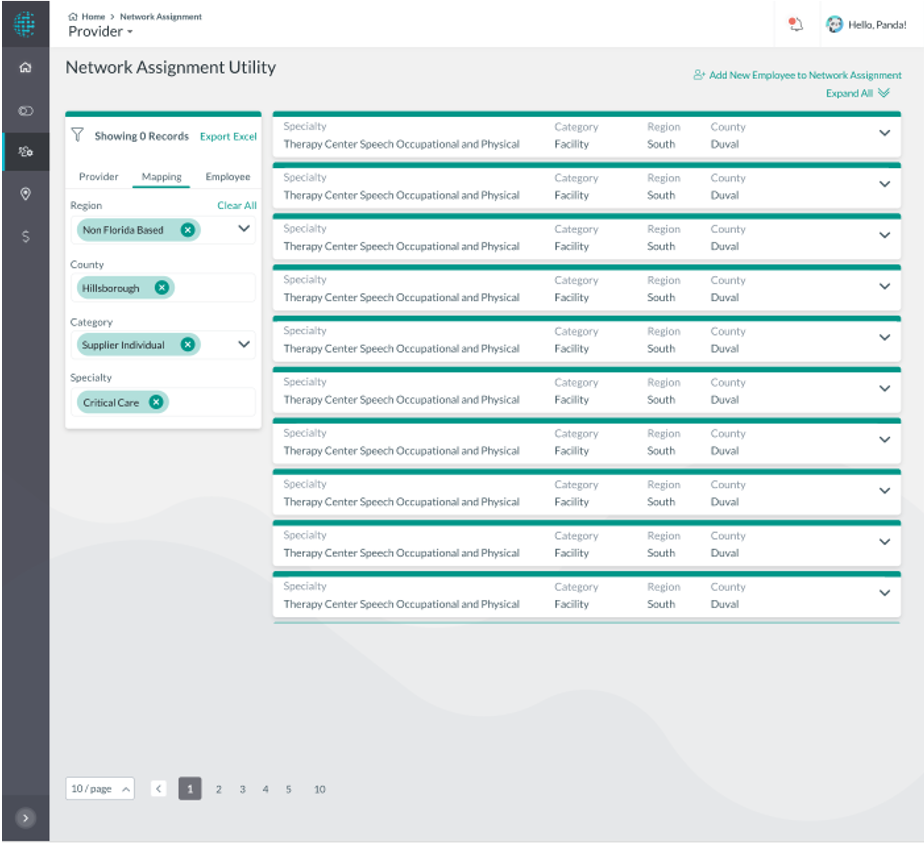Switch to the Employee filter tab

pos(228,177)
